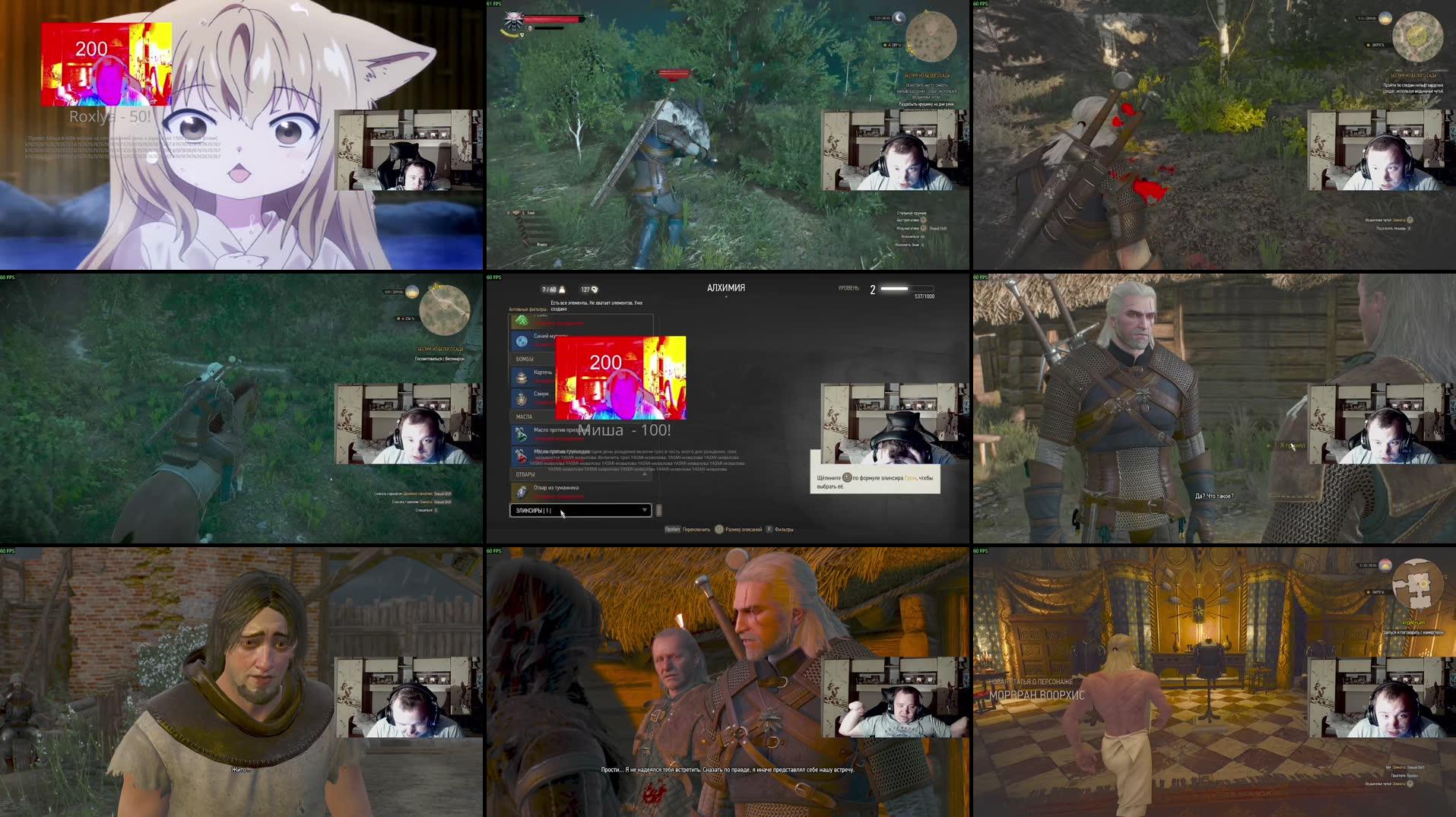Image resolution: width=1456 pixels, height=817 pixels.
Task: Click the moon time icon in combat frame
Action: coord(898,18)
